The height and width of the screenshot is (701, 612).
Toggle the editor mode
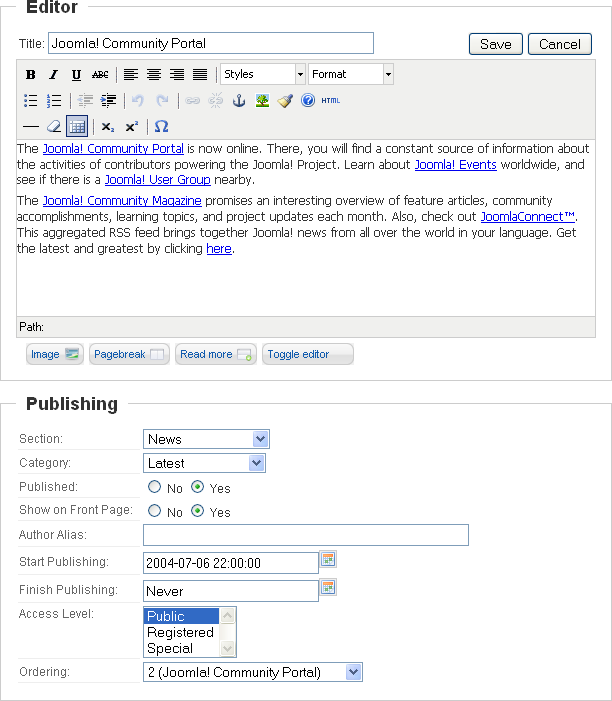308,354
